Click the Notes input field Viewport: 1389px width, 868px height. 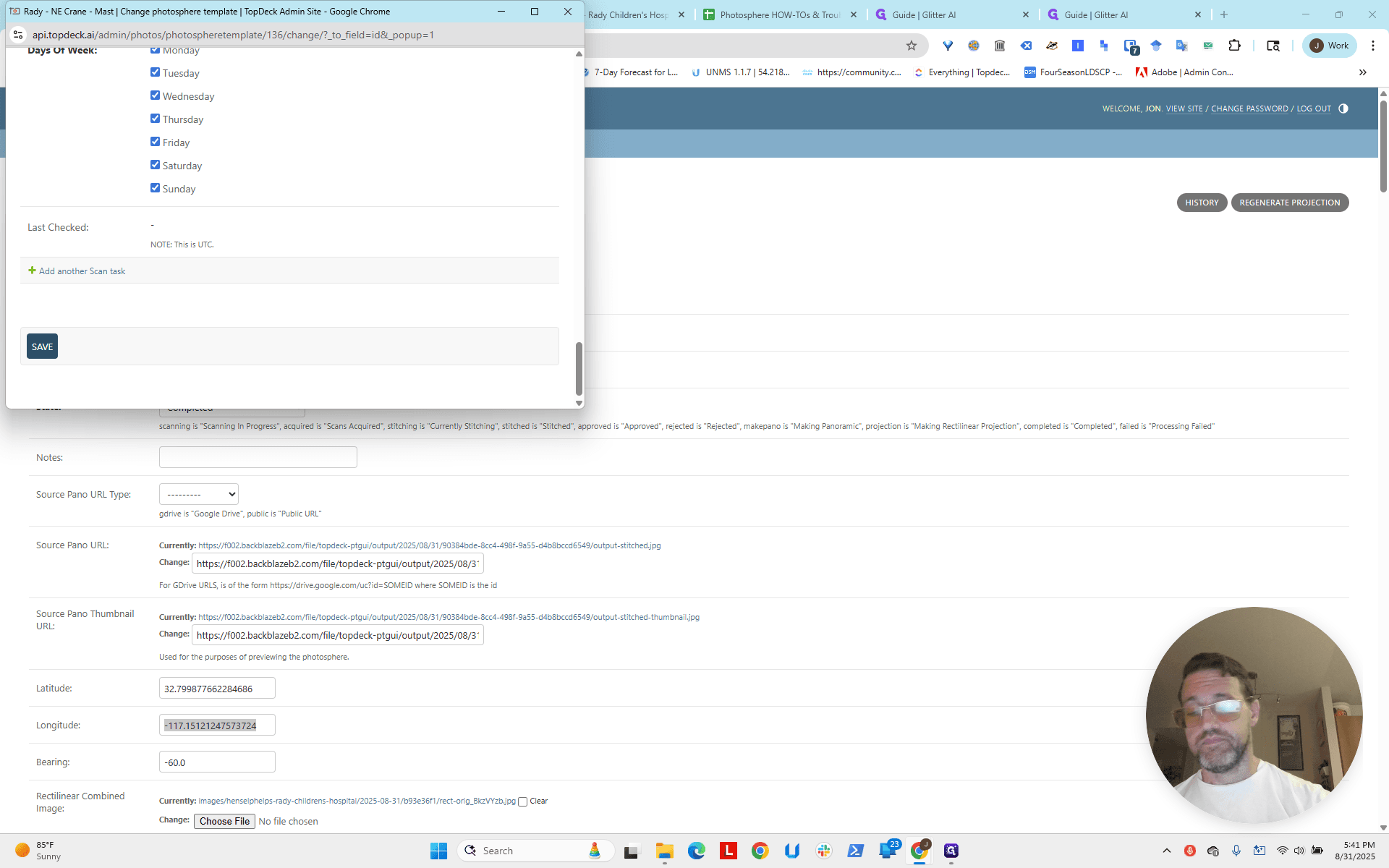[258, 457]
